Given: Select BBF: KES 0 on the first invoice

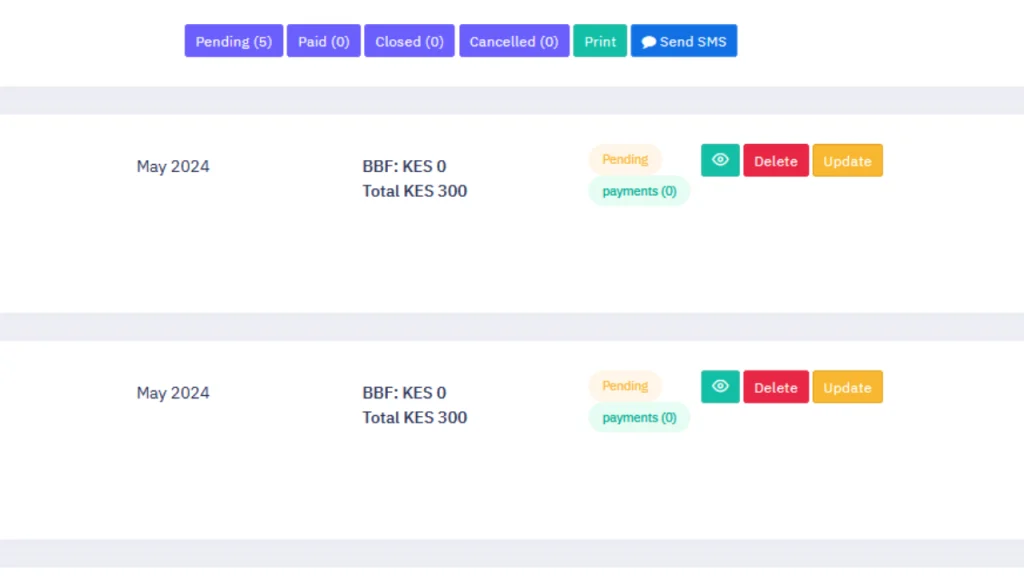Looking at the screenshot, I should pyautogui.click(x=404, y=166).
